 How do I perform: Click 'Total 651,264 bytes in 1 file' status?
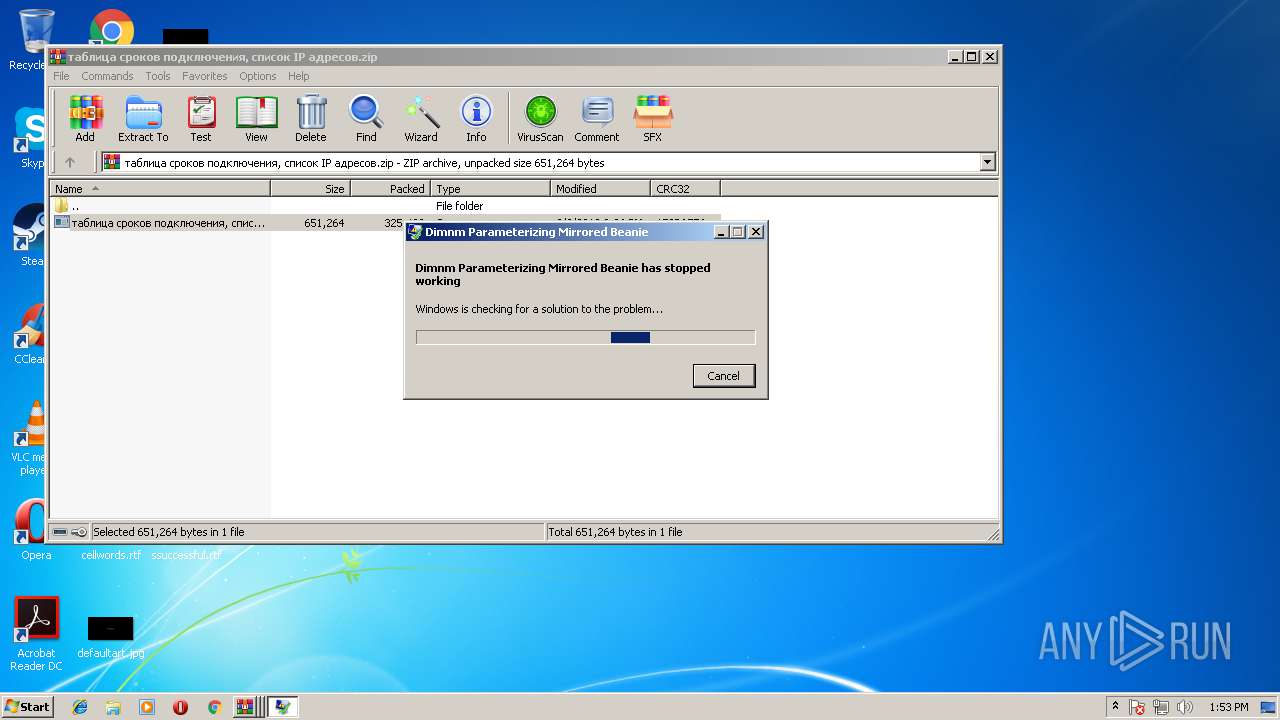[615, 532]
